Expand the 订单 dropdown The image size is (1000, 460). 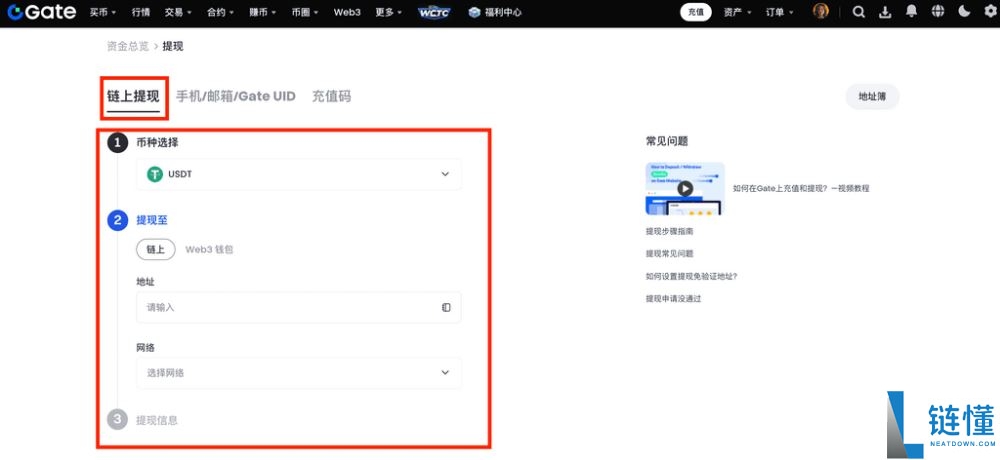(x=780, y=12)
